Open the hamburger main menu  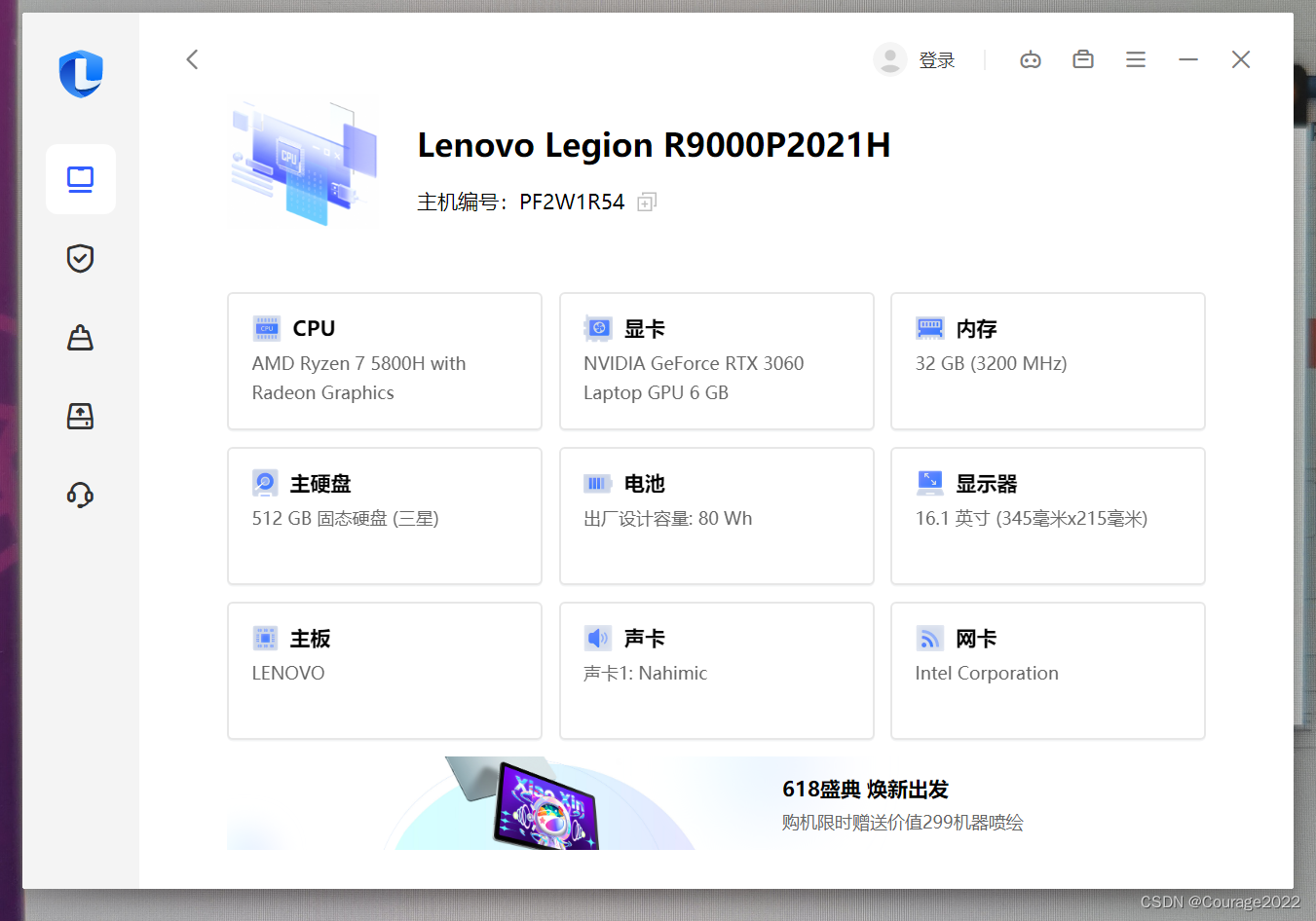click(x=1136, y=59)
